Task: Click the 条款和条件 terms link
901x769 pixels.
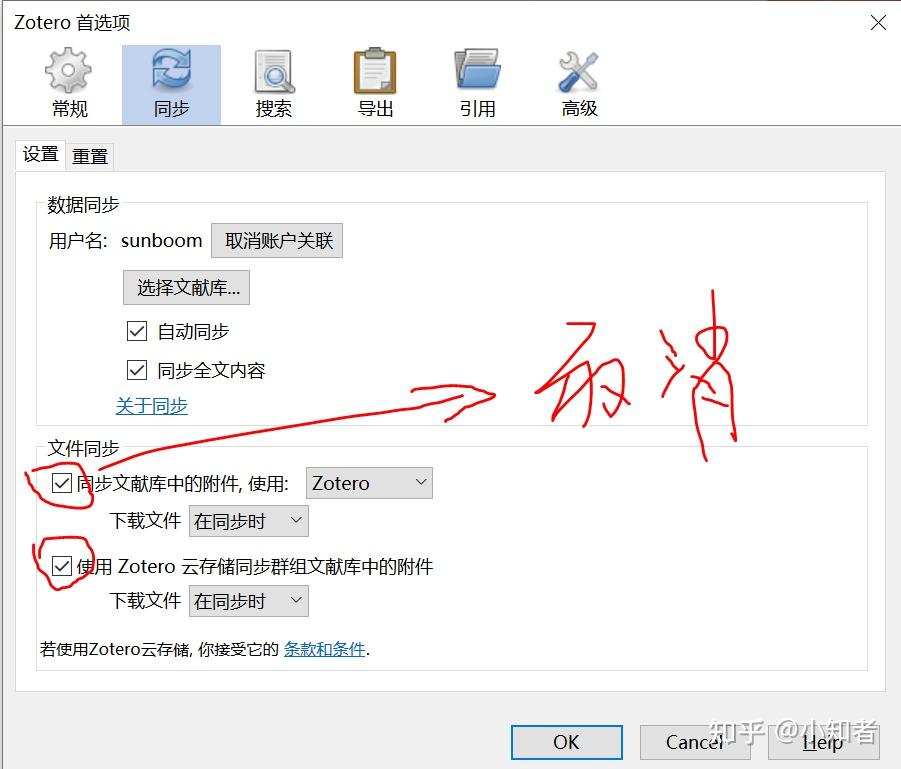Action: 324,648
